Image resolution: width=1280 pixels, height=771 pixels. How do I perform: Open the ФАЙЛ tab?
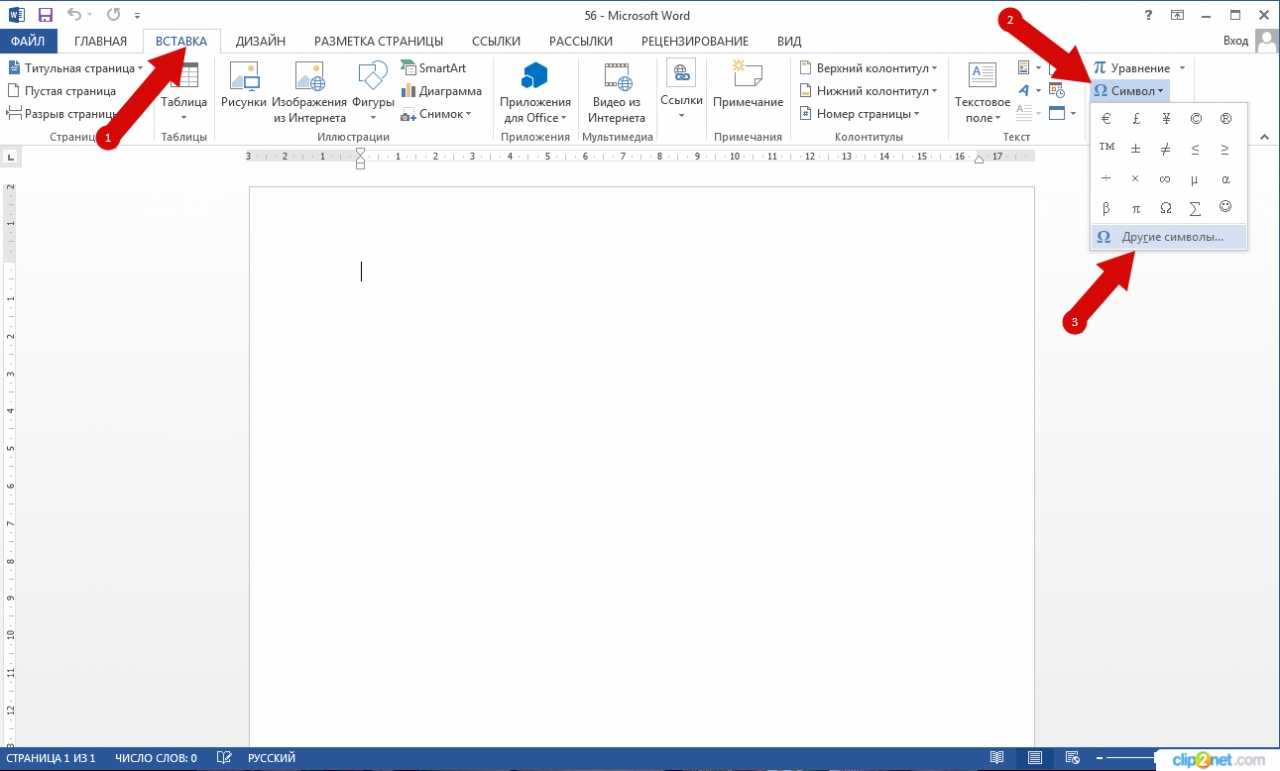28,41
